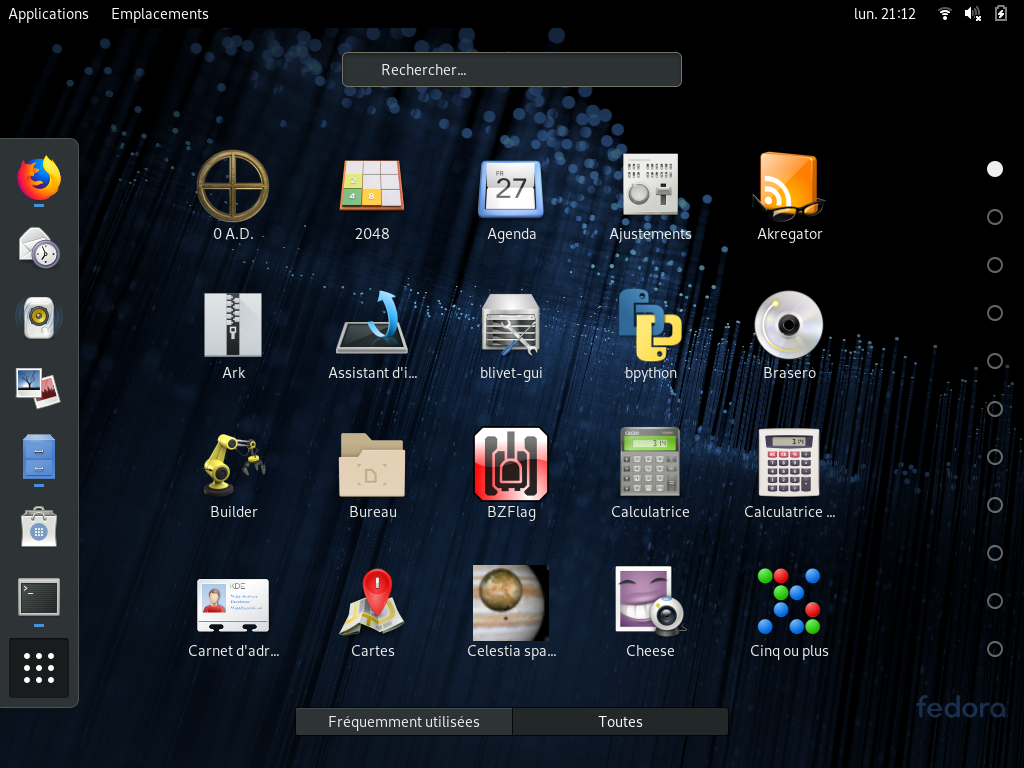Open the Emplacements menu
The width and height of the screenshot is (1024, 768).
160,14
